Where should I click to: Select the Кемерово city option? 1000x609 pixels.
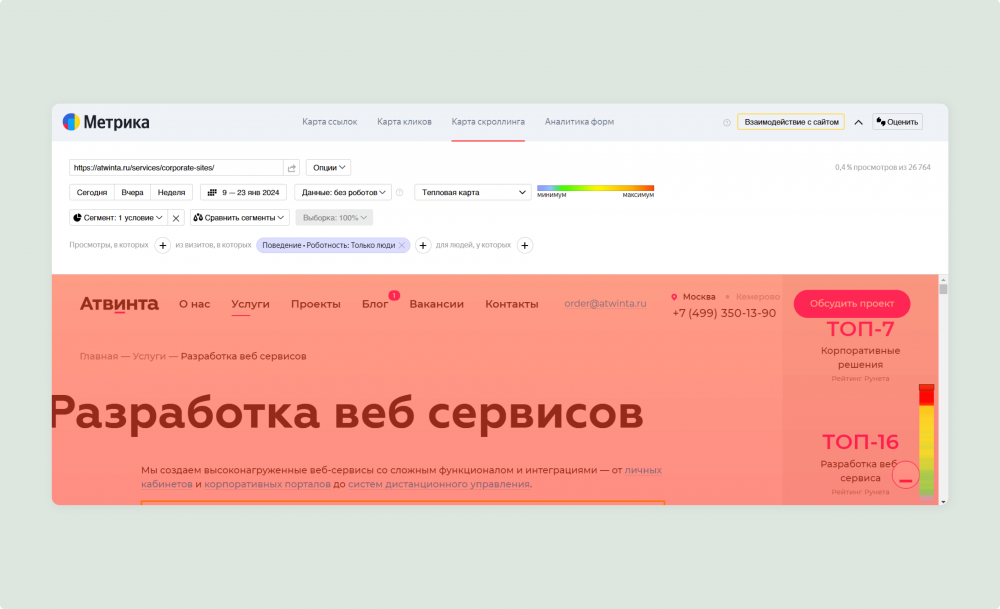coord(758,297)
